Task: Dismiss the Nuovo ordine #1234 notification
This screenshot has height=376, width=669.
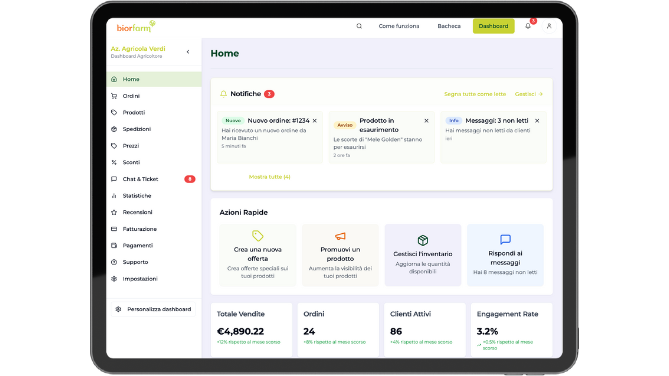Action: click(314, 121)
